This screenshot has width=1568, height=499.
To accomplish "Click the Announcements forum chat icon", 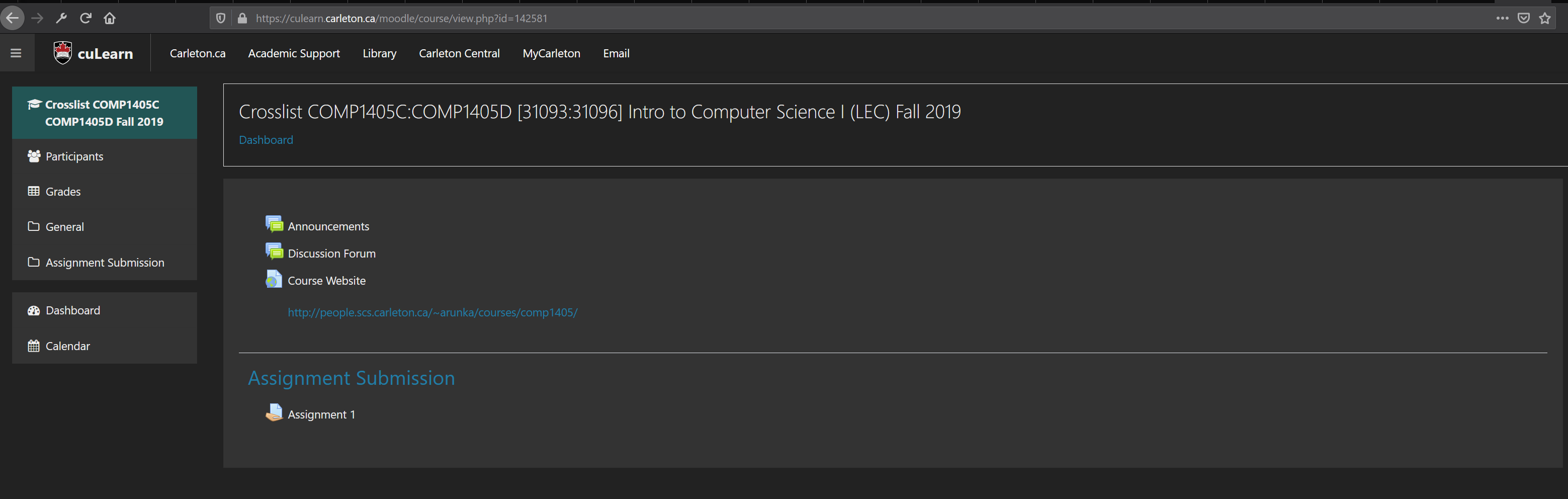I will (x=274, y=224).
